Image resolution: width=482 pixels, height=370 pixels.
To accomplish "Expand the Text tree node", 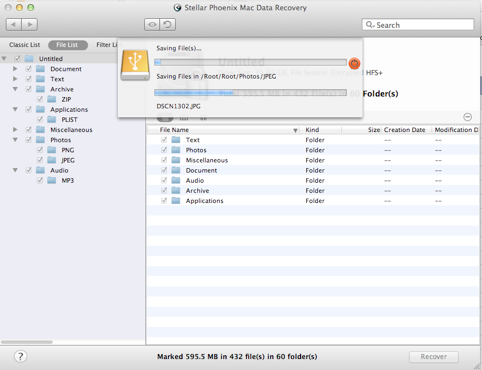I will [x=15, y=79].
